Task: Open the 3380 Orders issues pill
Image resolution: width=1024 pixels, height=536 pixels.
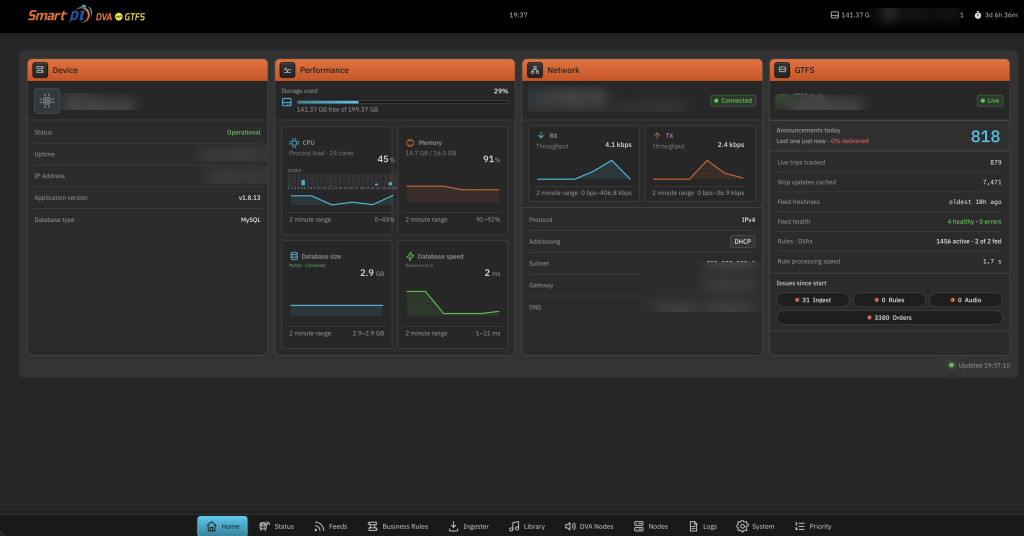Action: (889, 317)
